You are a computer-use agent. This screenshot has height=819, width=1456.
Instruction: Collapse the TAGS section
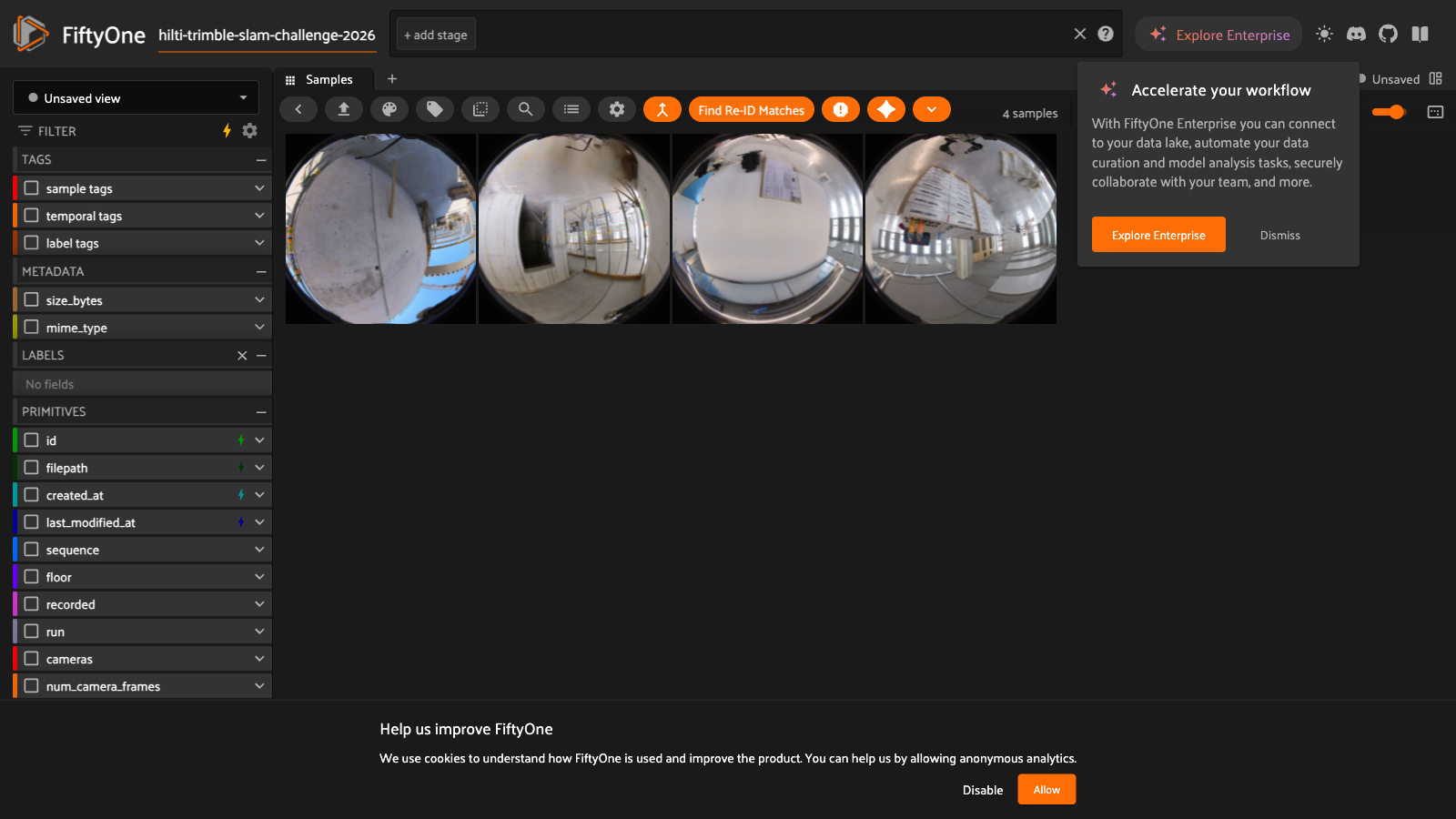coord(261,159)
